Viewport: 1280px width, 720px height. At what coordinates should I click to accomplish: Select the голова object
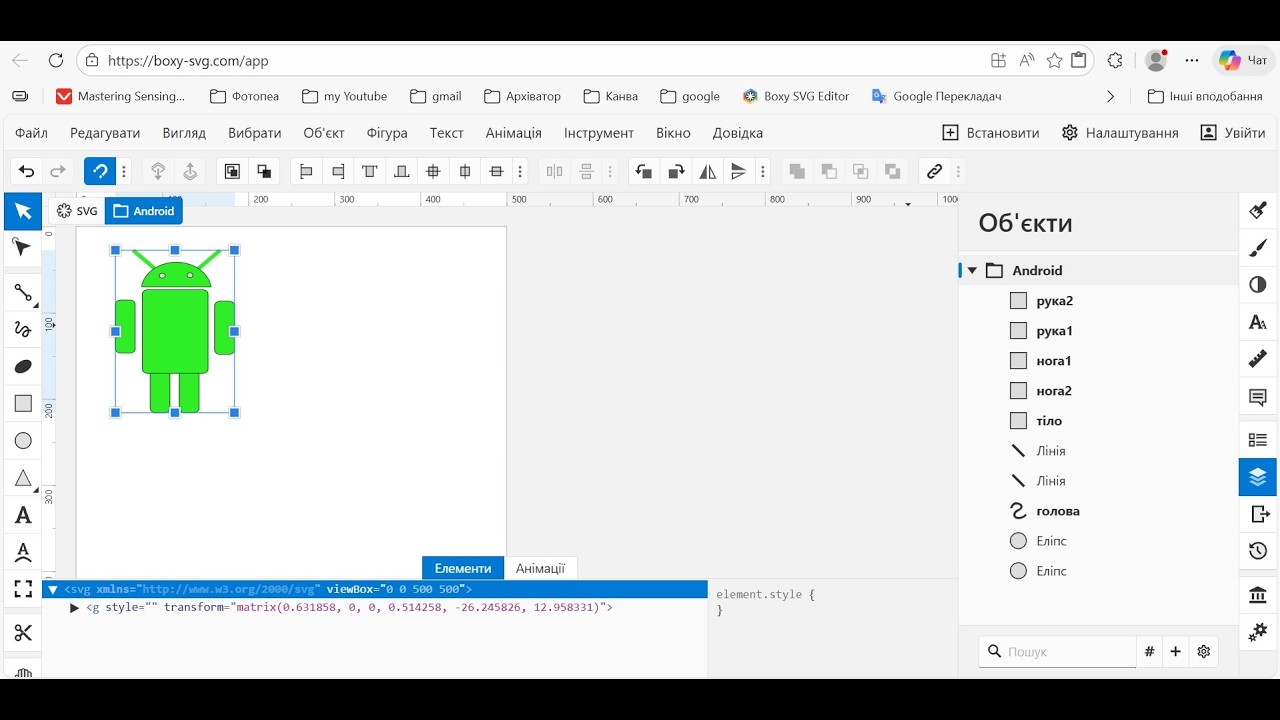click(x=1098, y=511)
